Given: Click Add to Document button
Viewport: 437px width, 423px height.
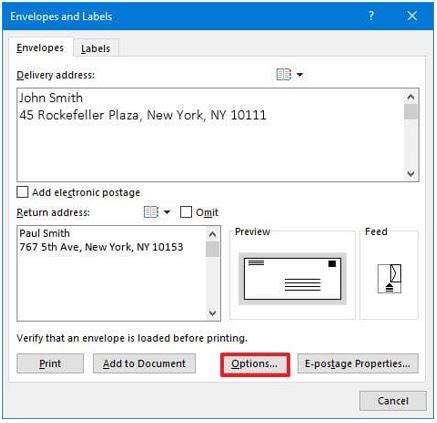Looking at the screenshot, I should (x=144, y=363).
